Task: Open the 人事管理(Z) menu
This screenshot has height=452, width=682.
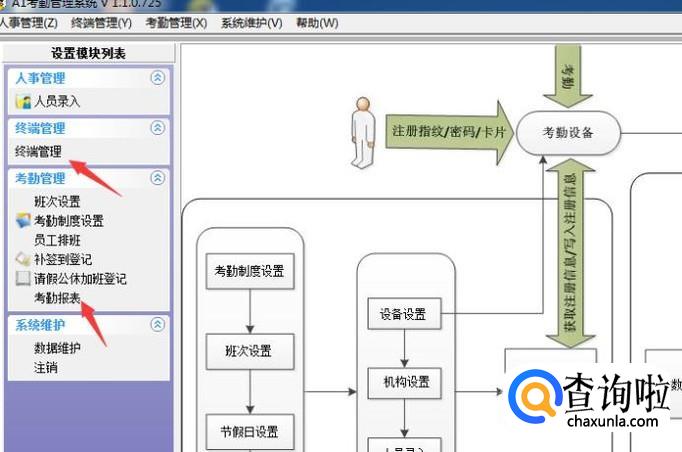Action: (x=28, y=23)
